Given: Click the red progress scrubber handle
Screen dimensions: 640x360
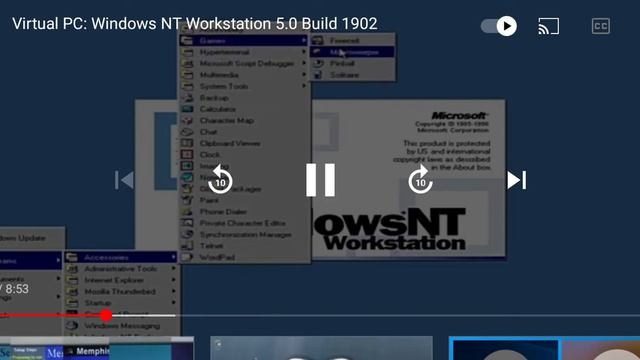Looking at the screenshot, I should point(106,315).
